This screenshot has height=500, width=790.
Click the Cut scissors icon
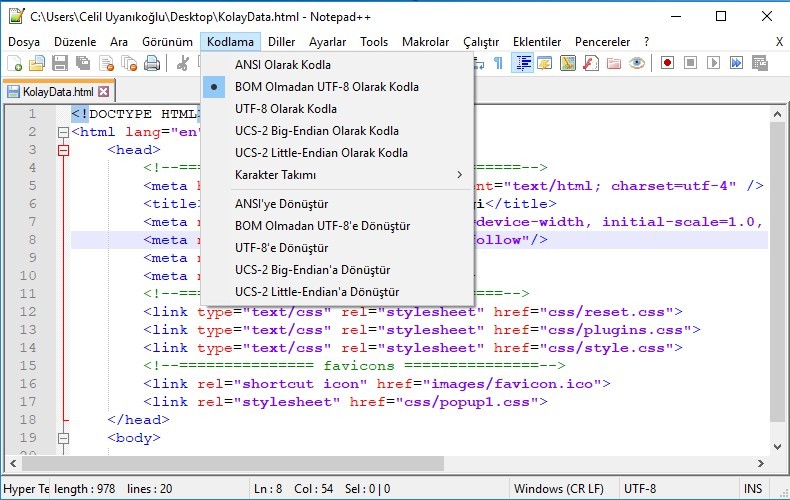coord(183,64)
